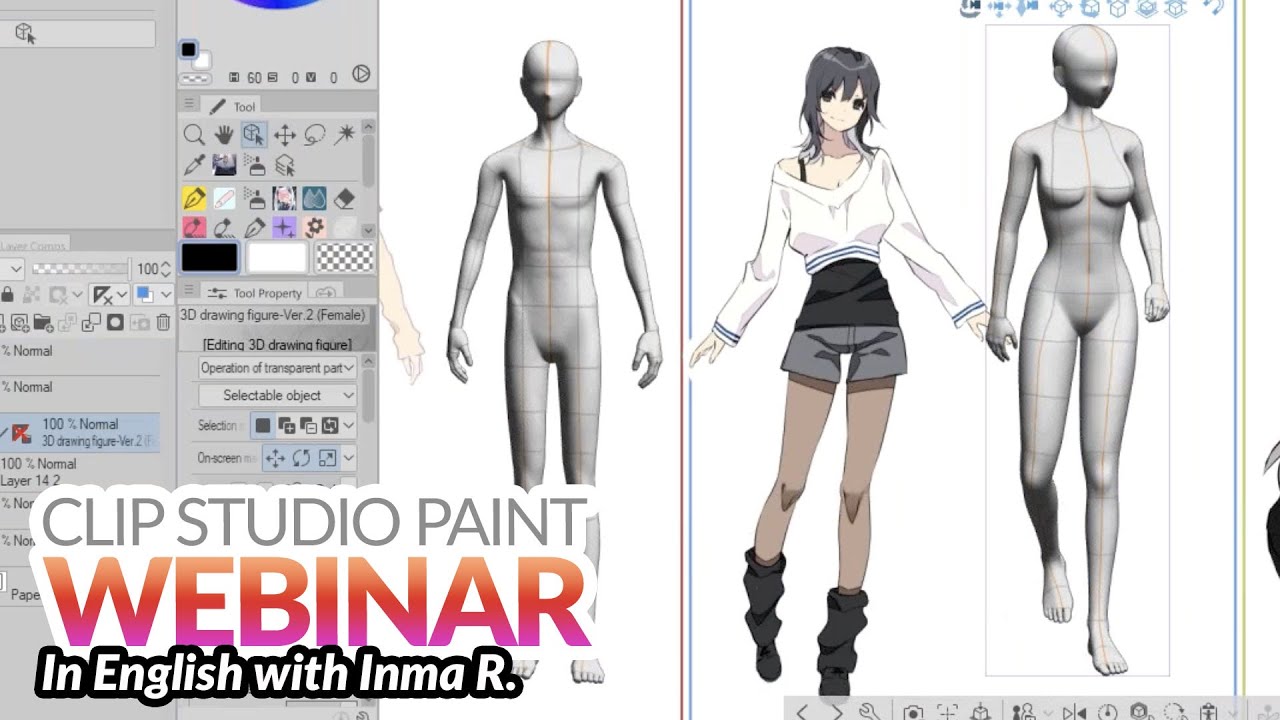
Task: Expand Selection mode options chevron
Action: (348, 426)
